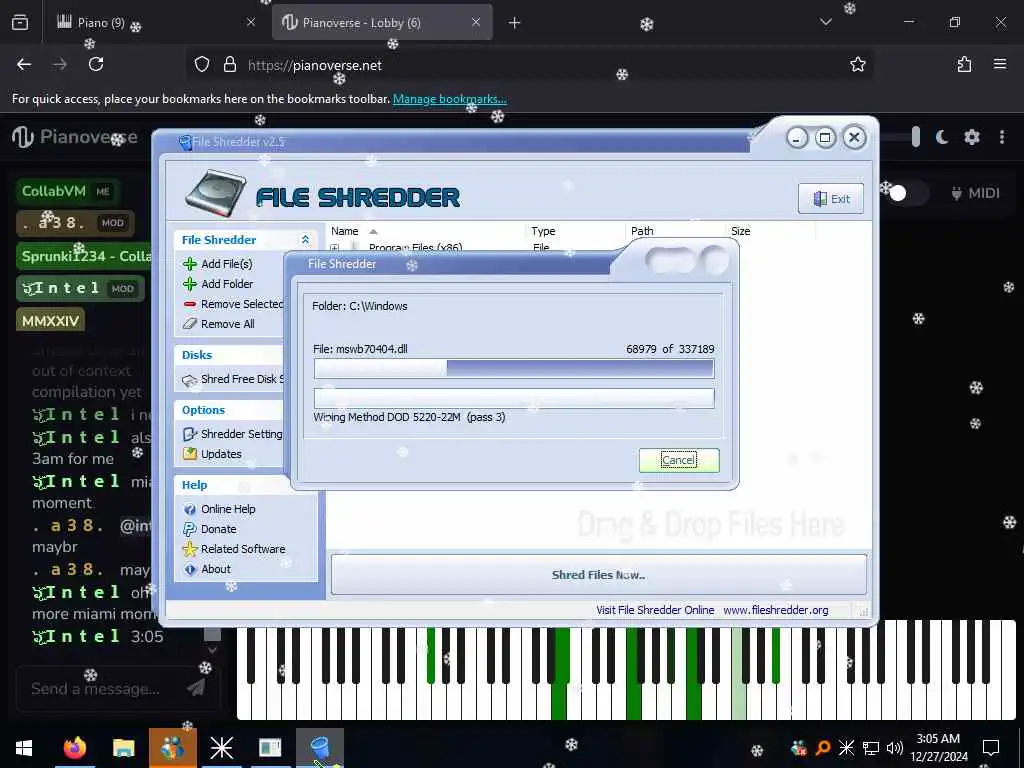Click the File Shredder taskbar icon
This screenshot has height=768, width=1024.
(x=319, y=748)
